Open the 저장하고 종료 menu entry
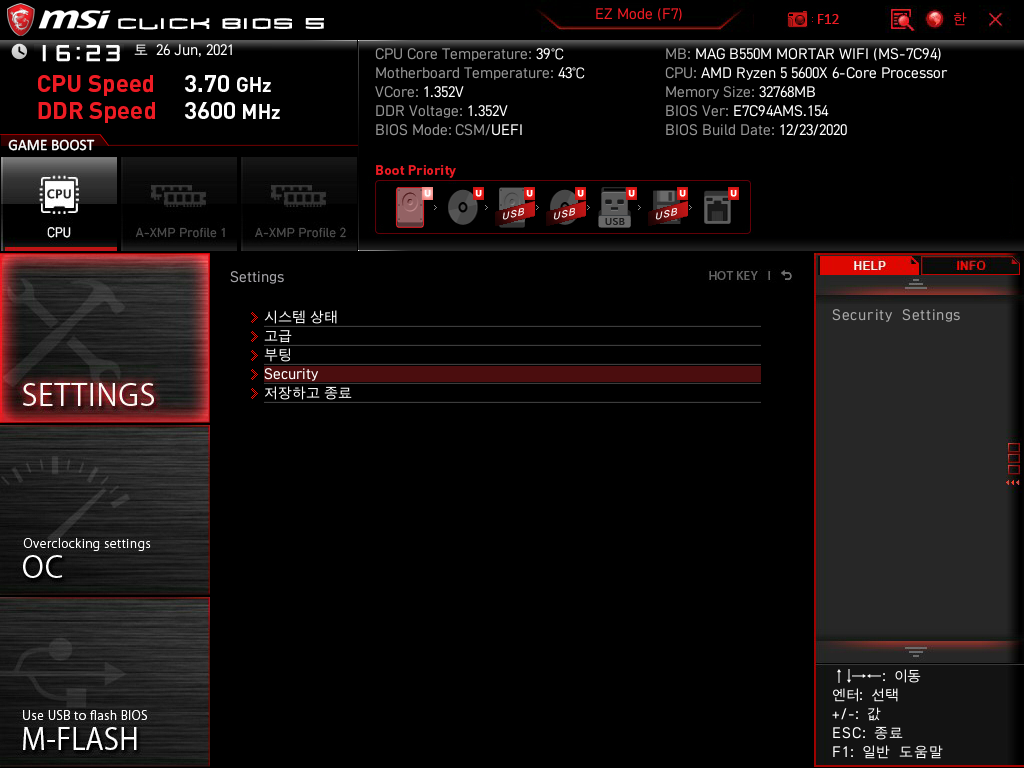1024x768 pixels. (512, 392)
